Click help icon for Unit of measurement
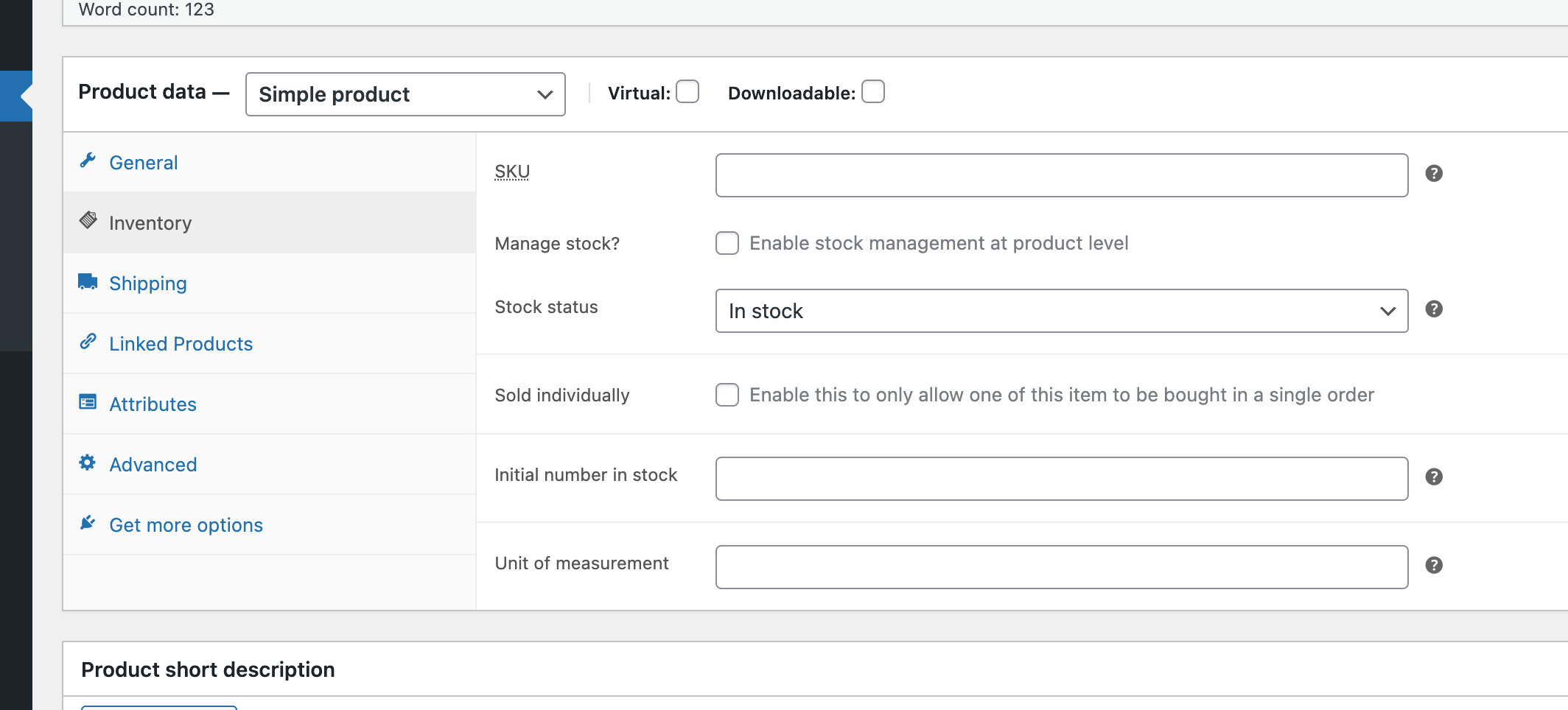The height and width of the screenshot is (710, 1568). [x=1434, y=566]
